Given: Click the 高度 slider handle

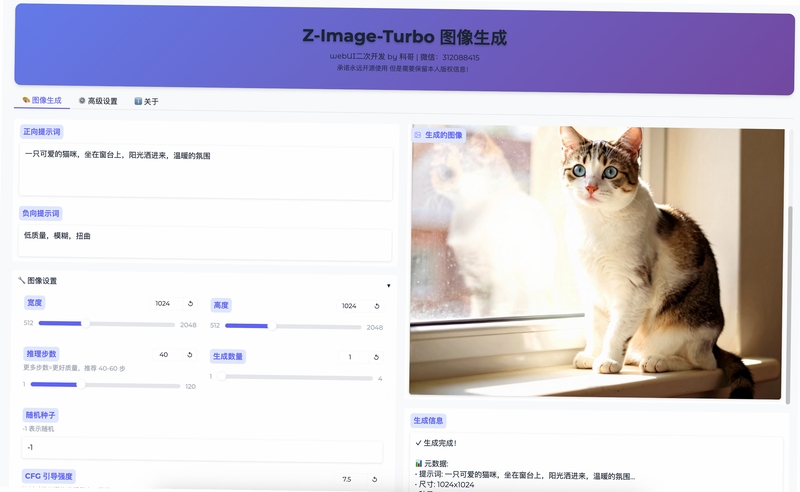Looking at the screenshot, I should coord(272,326).
